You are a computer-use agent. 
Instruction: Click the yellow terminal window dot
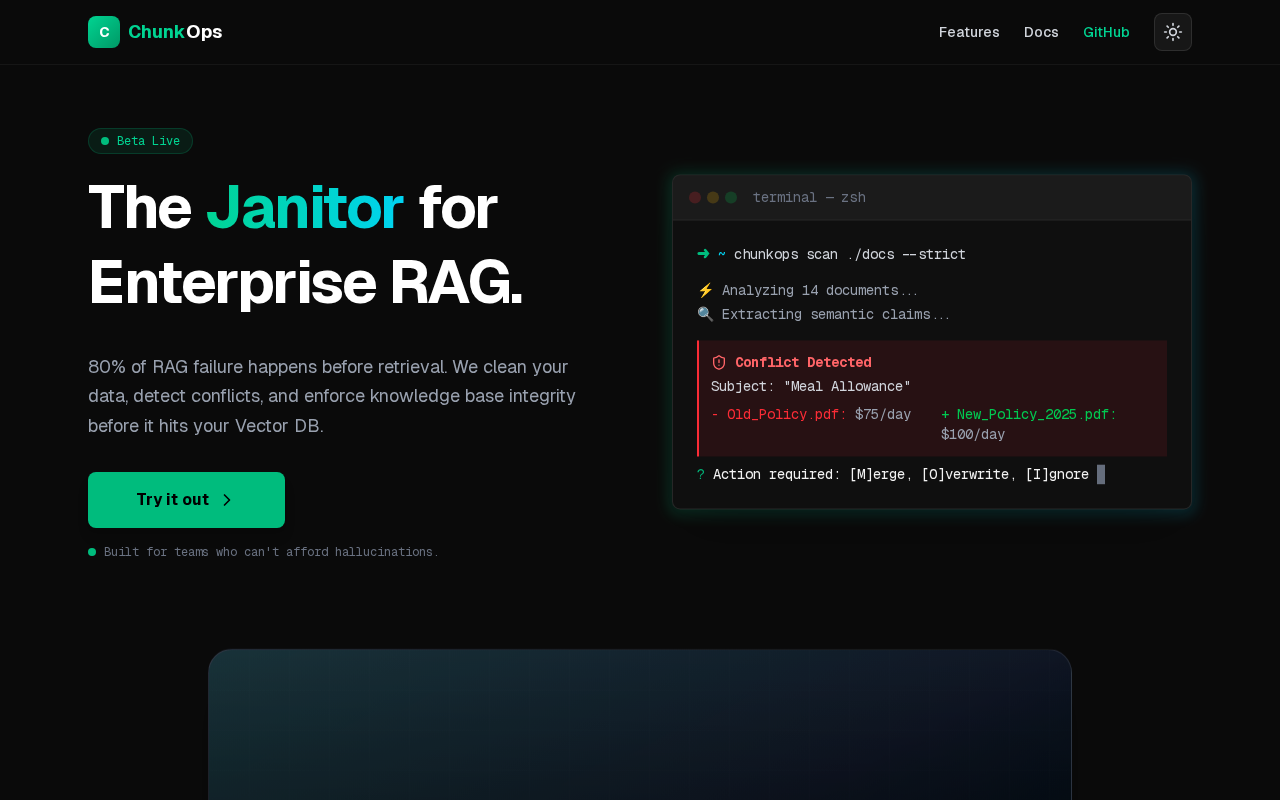click(713, 198)
